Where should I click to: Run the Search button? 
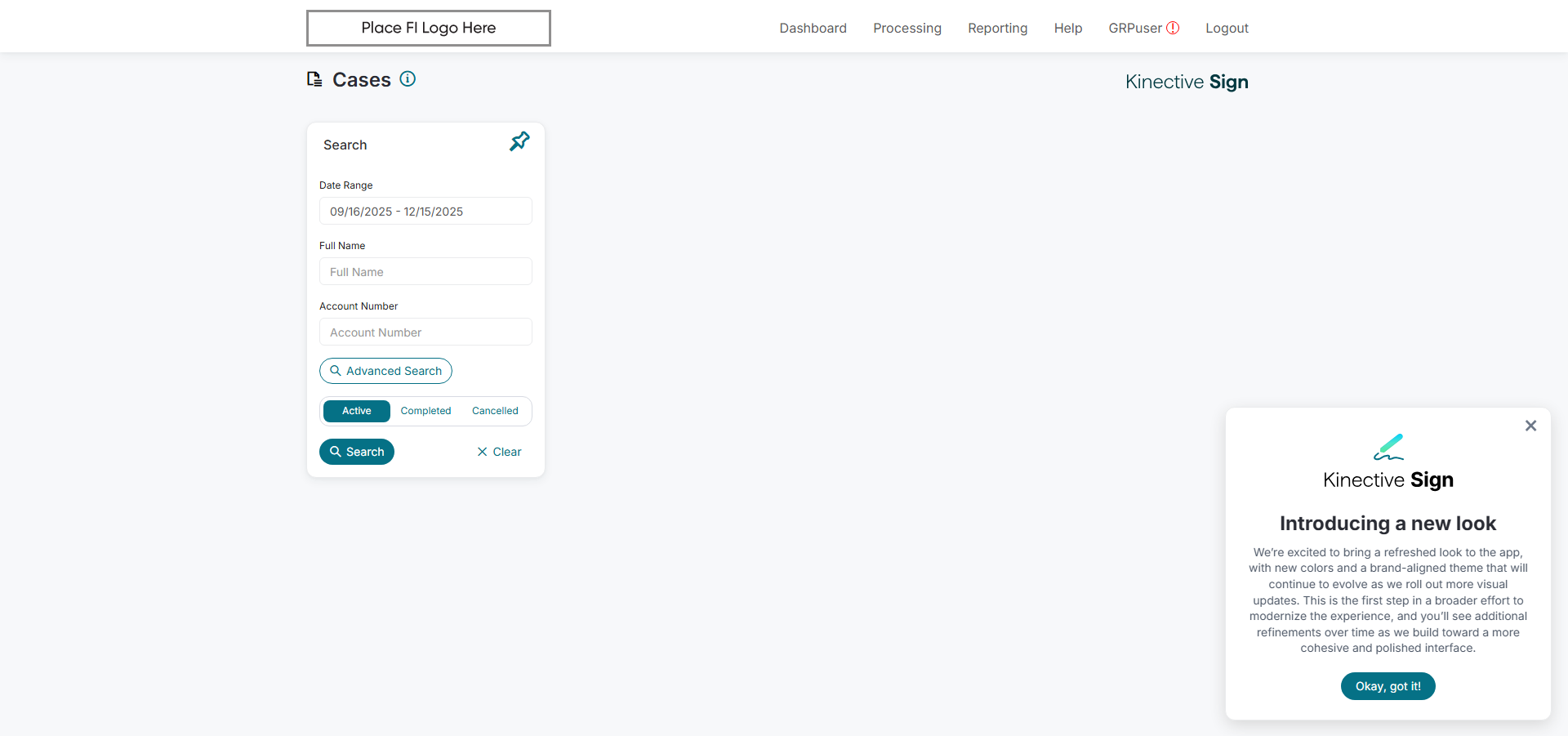[357, 452]
